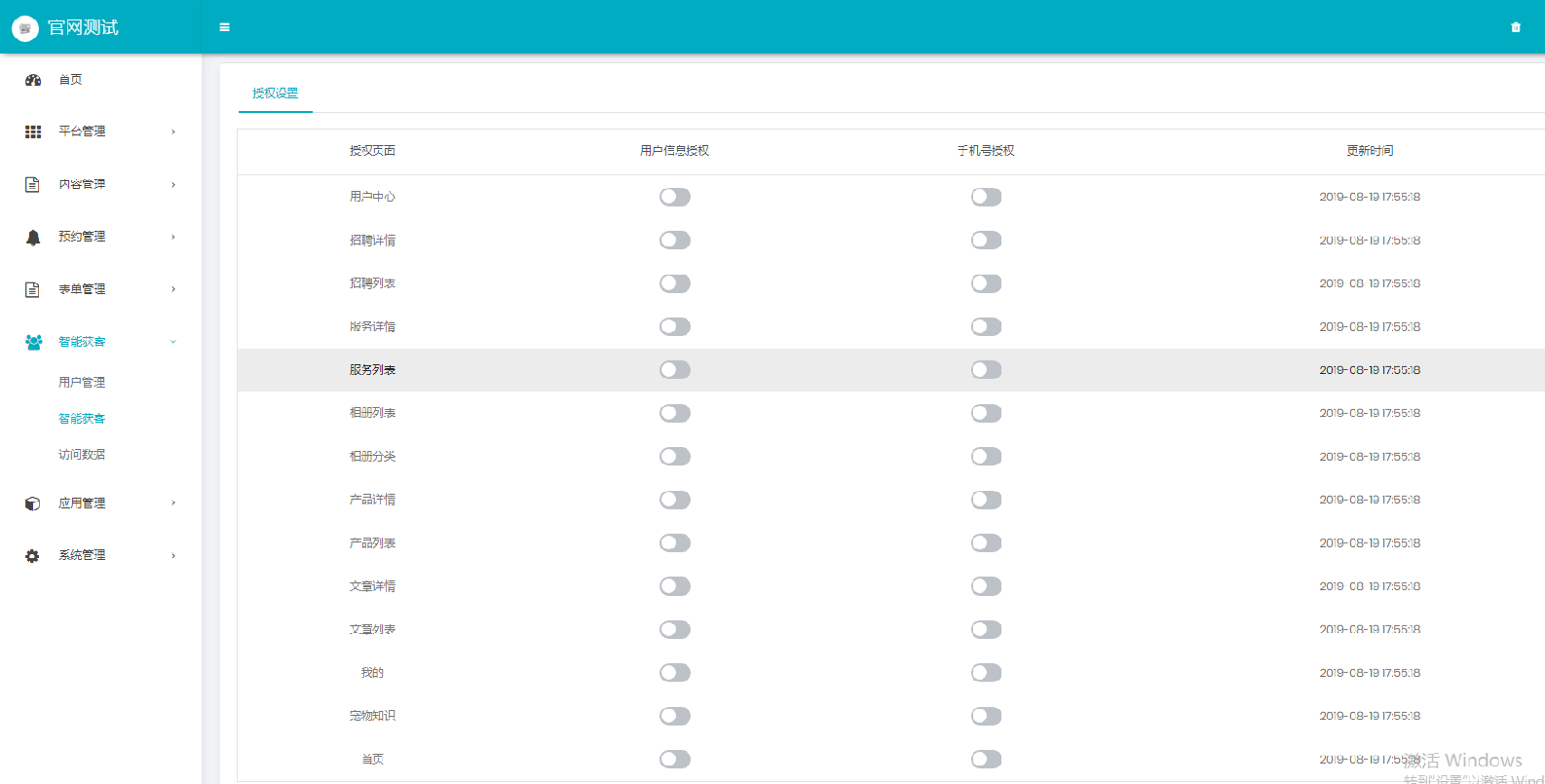The width and height of the screenshot is (1545, 784).
Task: Click the users icon for 智能获客
Action: click(33, 342)
